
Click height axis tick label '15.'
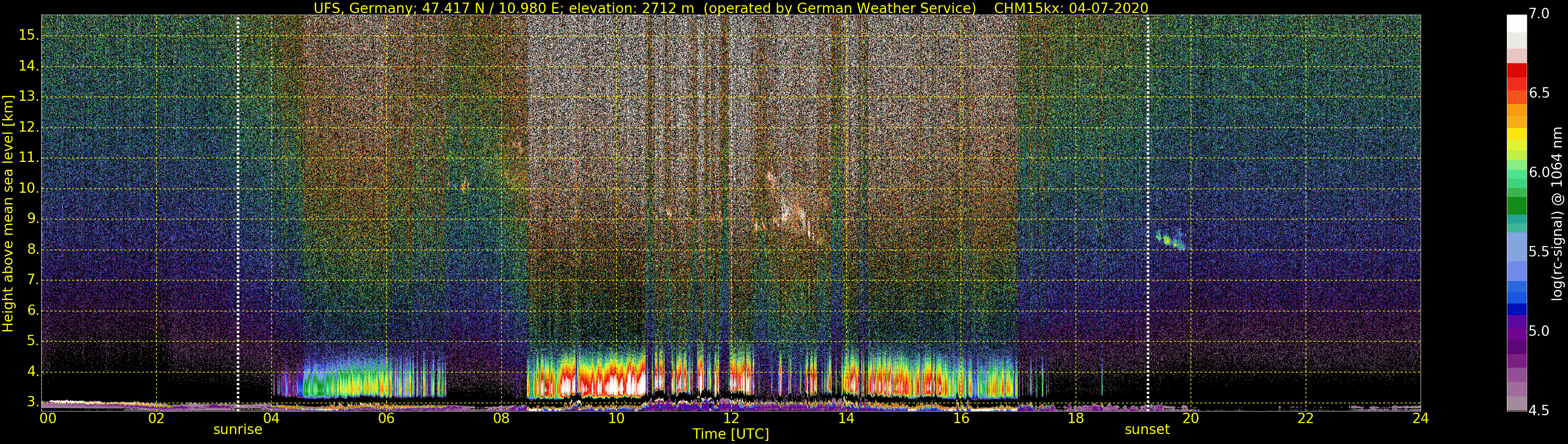coord(29,36)
